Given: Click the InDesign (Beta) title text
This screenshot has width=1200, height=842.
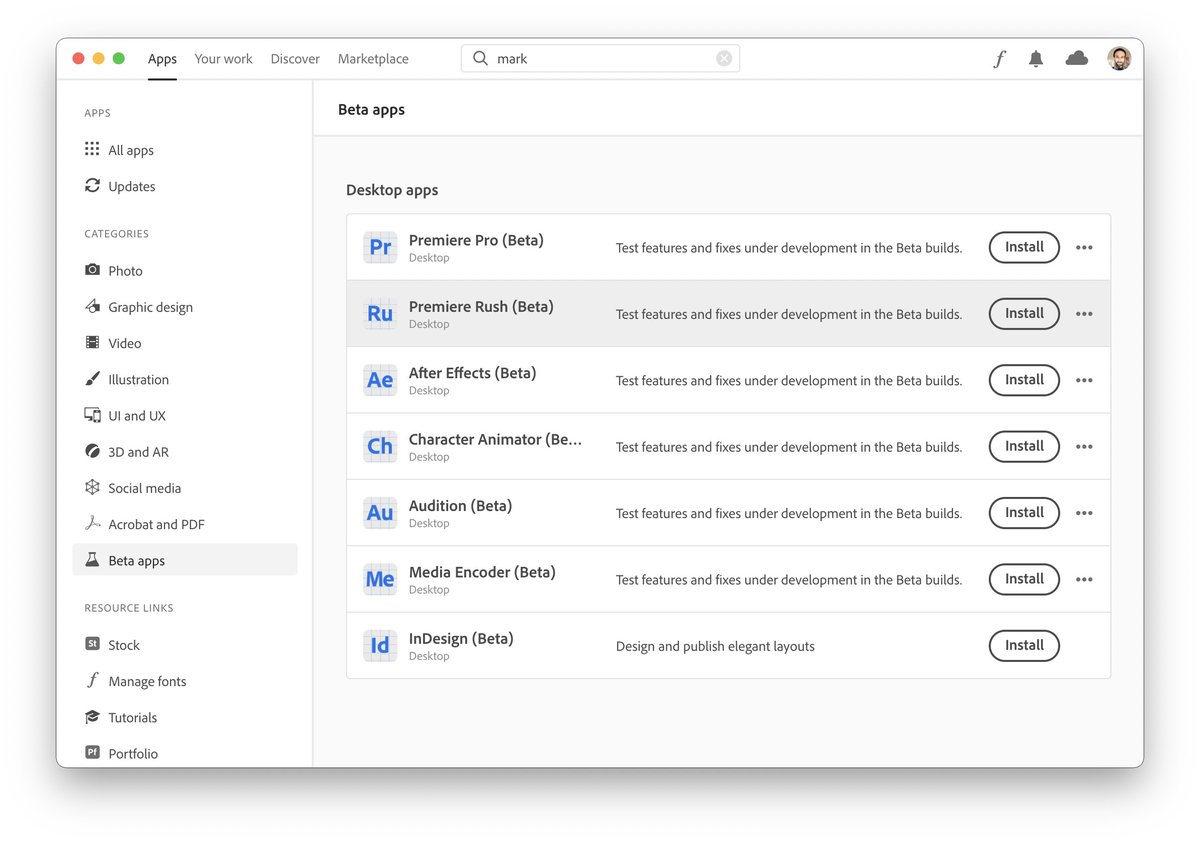Looking at the screenshot, I should [x=461, y=638].
